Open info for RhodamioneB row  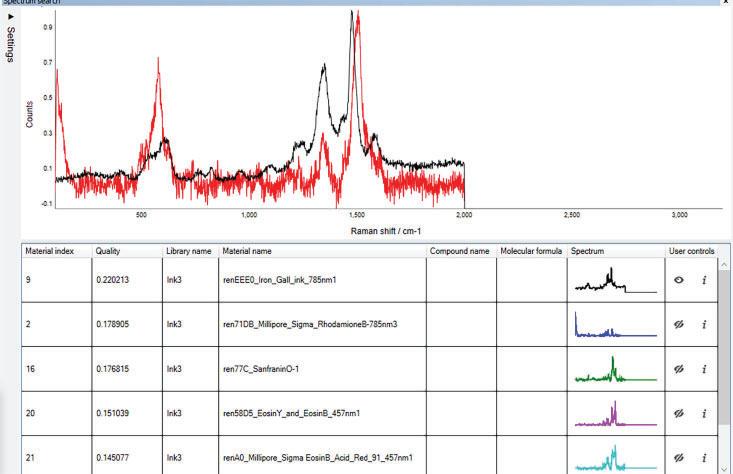(704, 324)
